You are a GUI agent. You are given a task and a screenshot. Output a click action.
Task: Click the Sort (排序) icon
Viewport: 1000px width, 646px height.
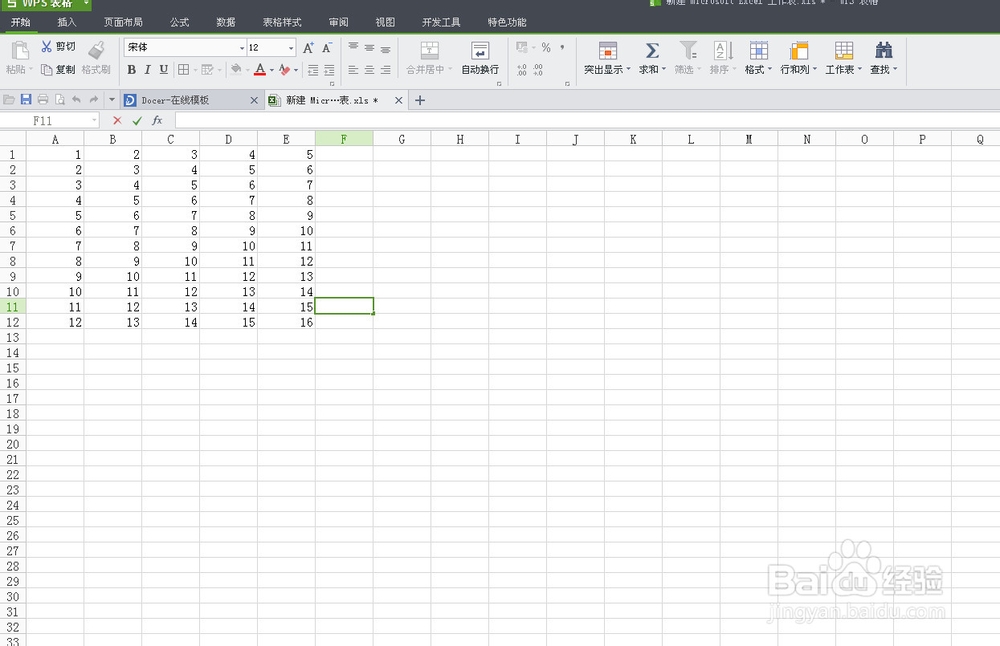(x=723, y=51)
